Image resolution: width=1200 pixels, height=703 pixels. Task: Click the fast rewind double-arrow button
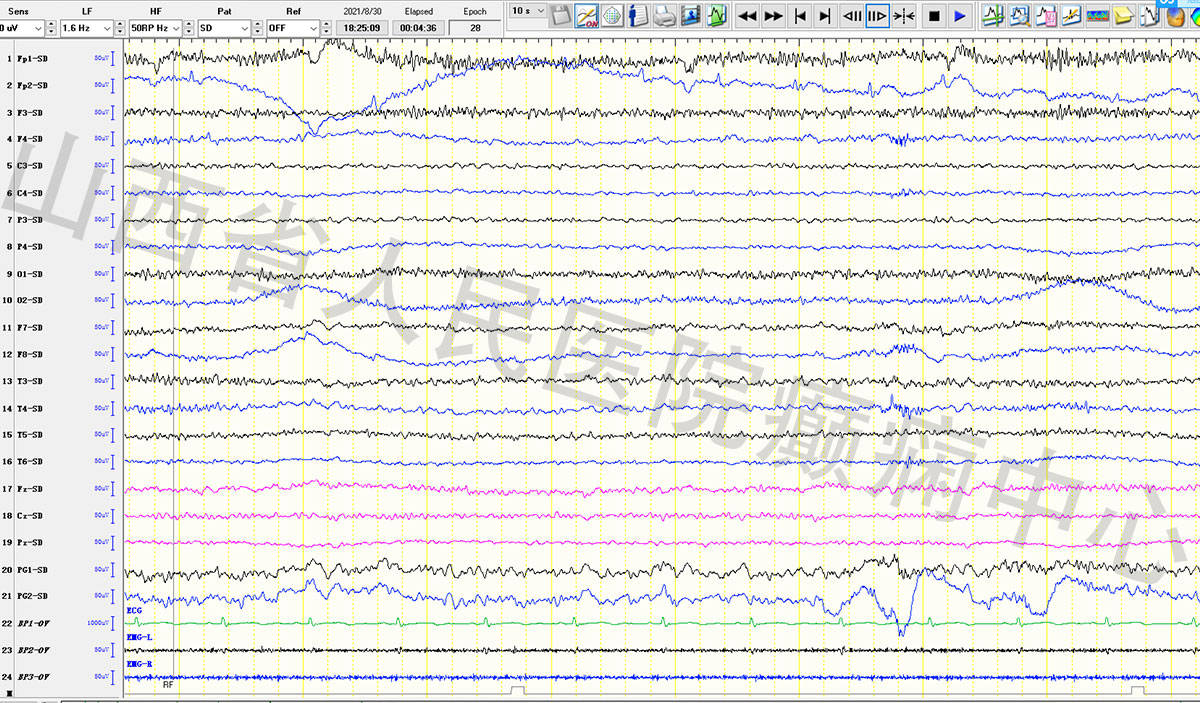click(747, 16)
